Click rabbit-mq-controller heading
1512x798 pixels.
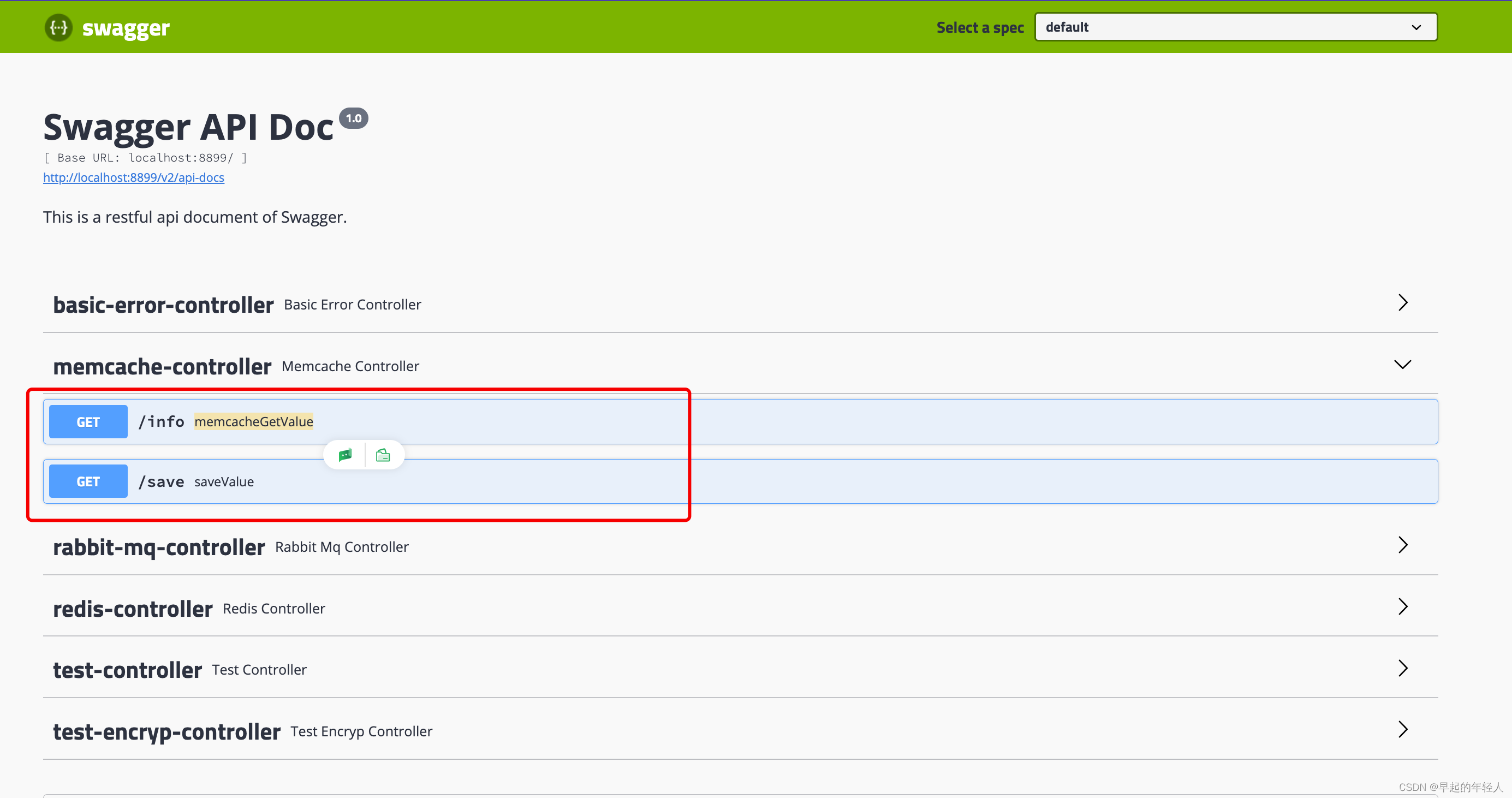coord(159,547)
